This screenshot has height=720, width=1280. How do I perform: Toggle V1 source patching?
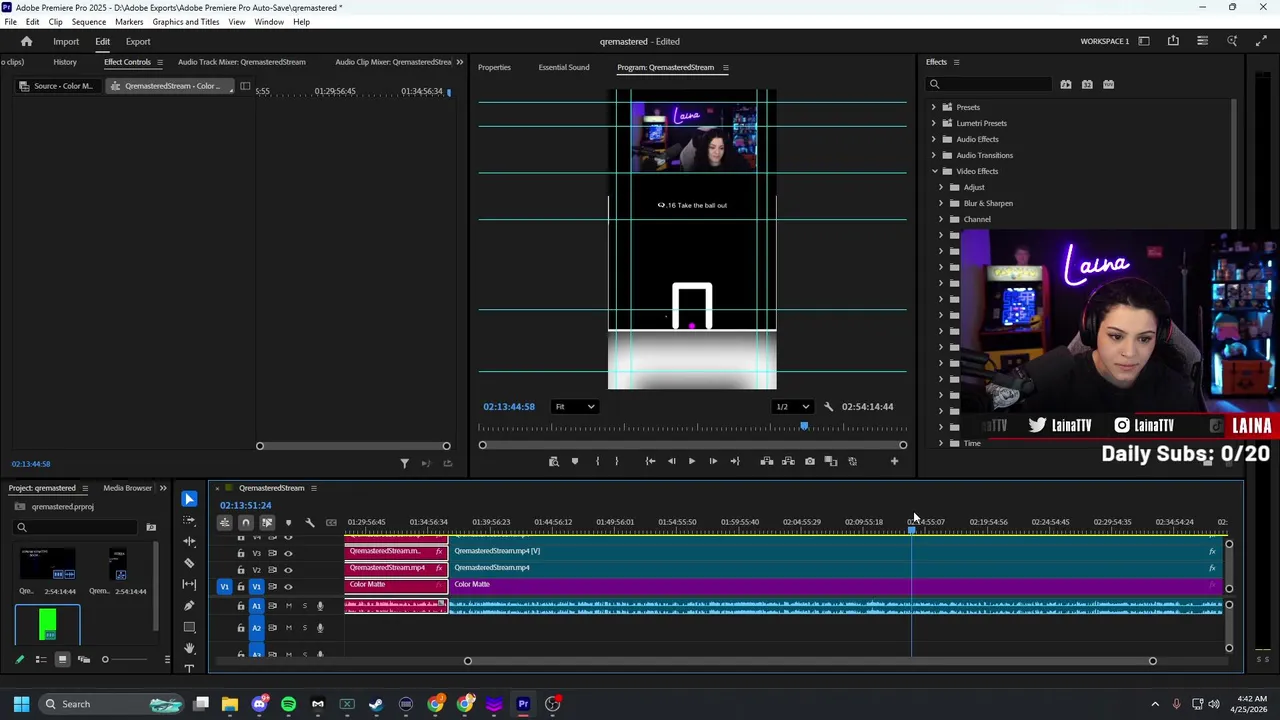(x=224, y=587)
